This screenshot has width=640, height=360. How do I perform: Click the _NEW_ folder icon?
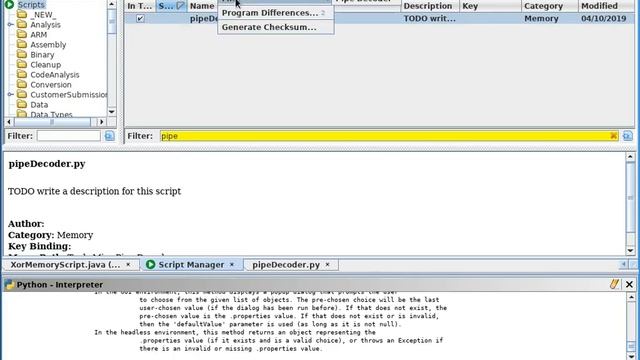pos(22,15)
